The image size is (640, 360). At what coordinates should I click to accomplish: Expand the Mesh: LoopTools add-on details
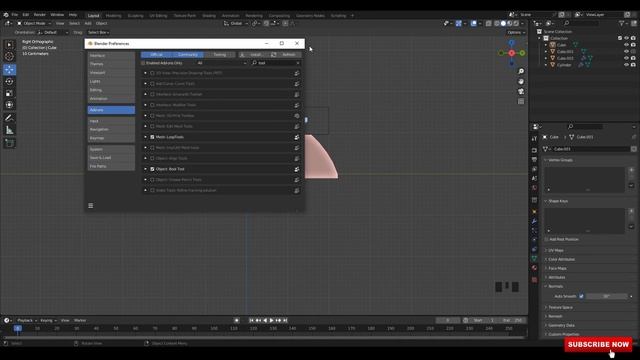[145, 137]
